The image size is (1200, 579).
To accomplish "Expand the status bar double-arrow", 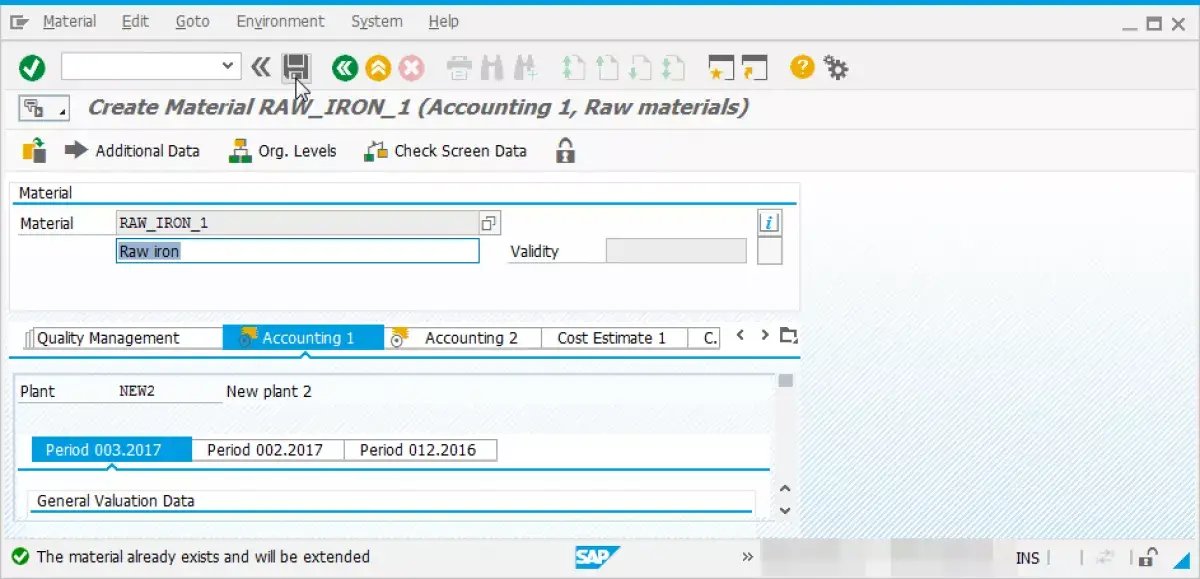I will point(748,558).
